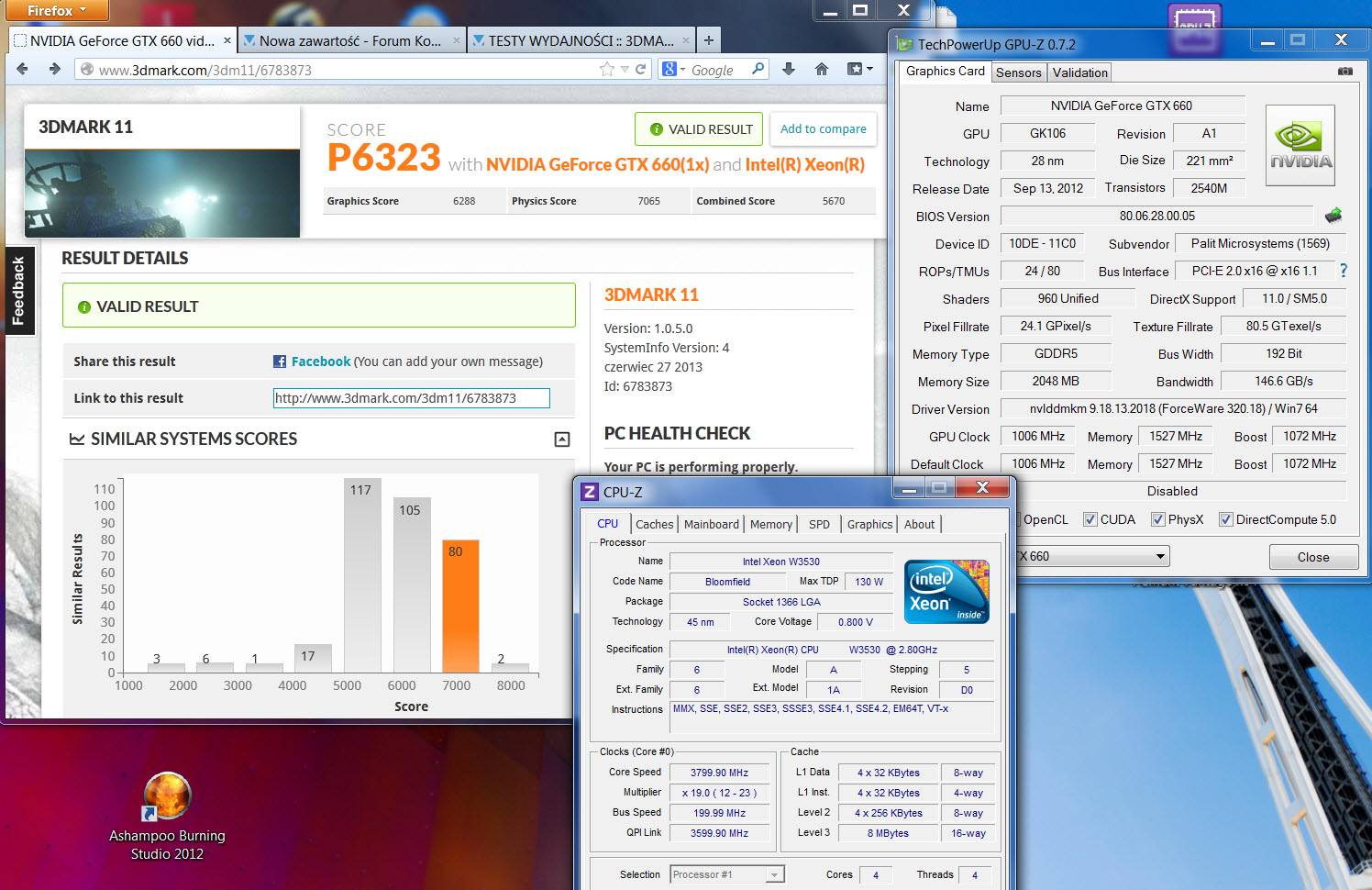
Task: Select the Graphics Card tab
Action: 946,71
